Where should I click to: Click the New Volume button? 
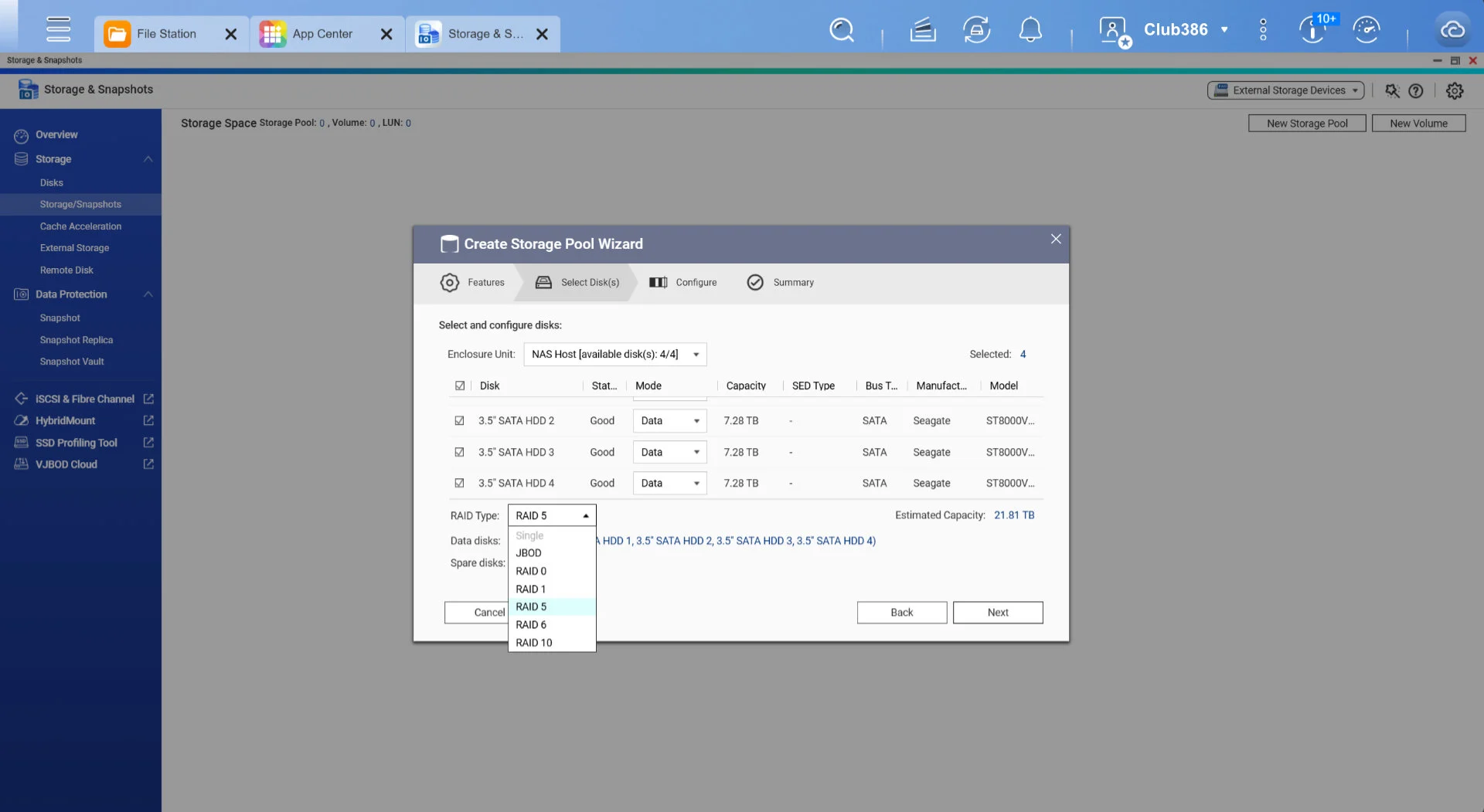pos(1418,124)
